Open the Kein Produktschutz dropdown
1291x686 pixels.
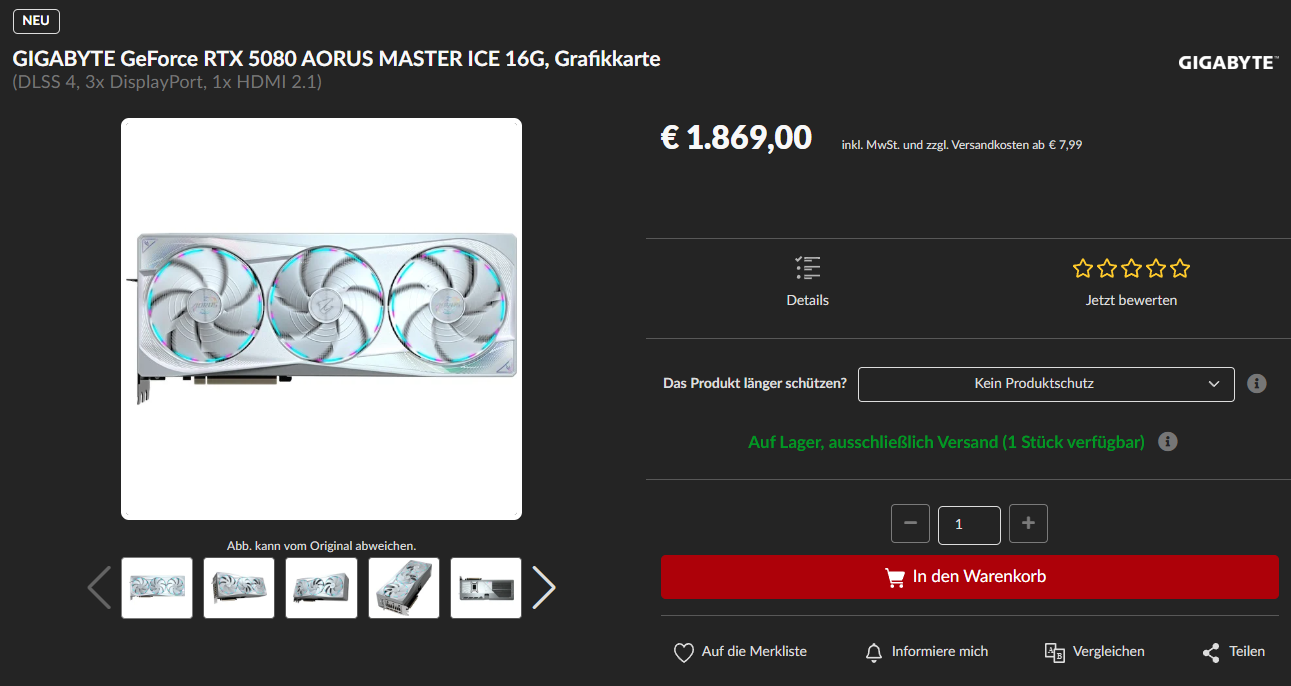pyautogui.click(x=1046, y=384)
